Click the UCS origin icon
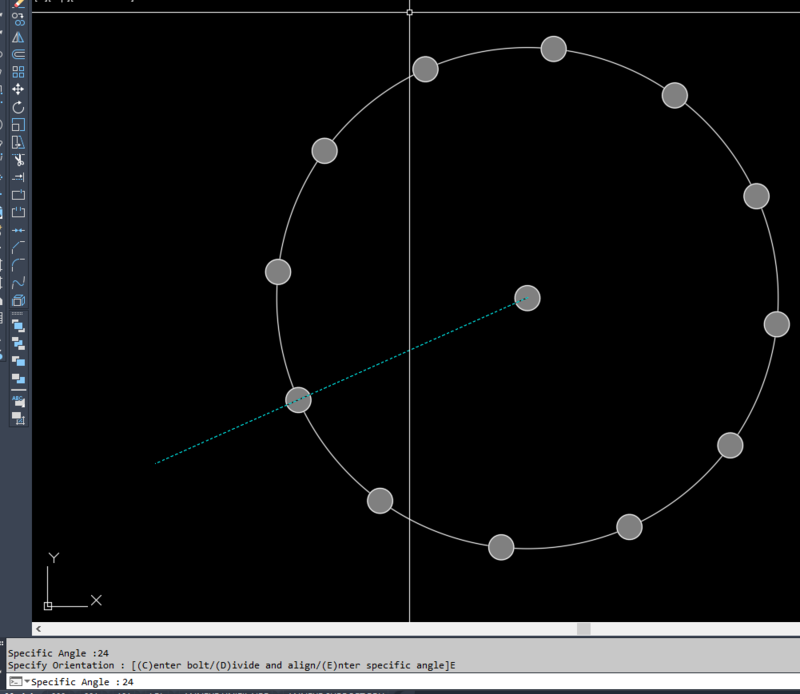800x694 pixels. tap(48, 606)
